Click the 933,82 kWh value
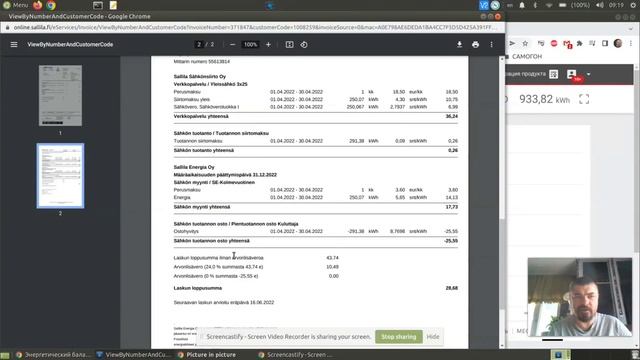 click(x=544, y=99)
